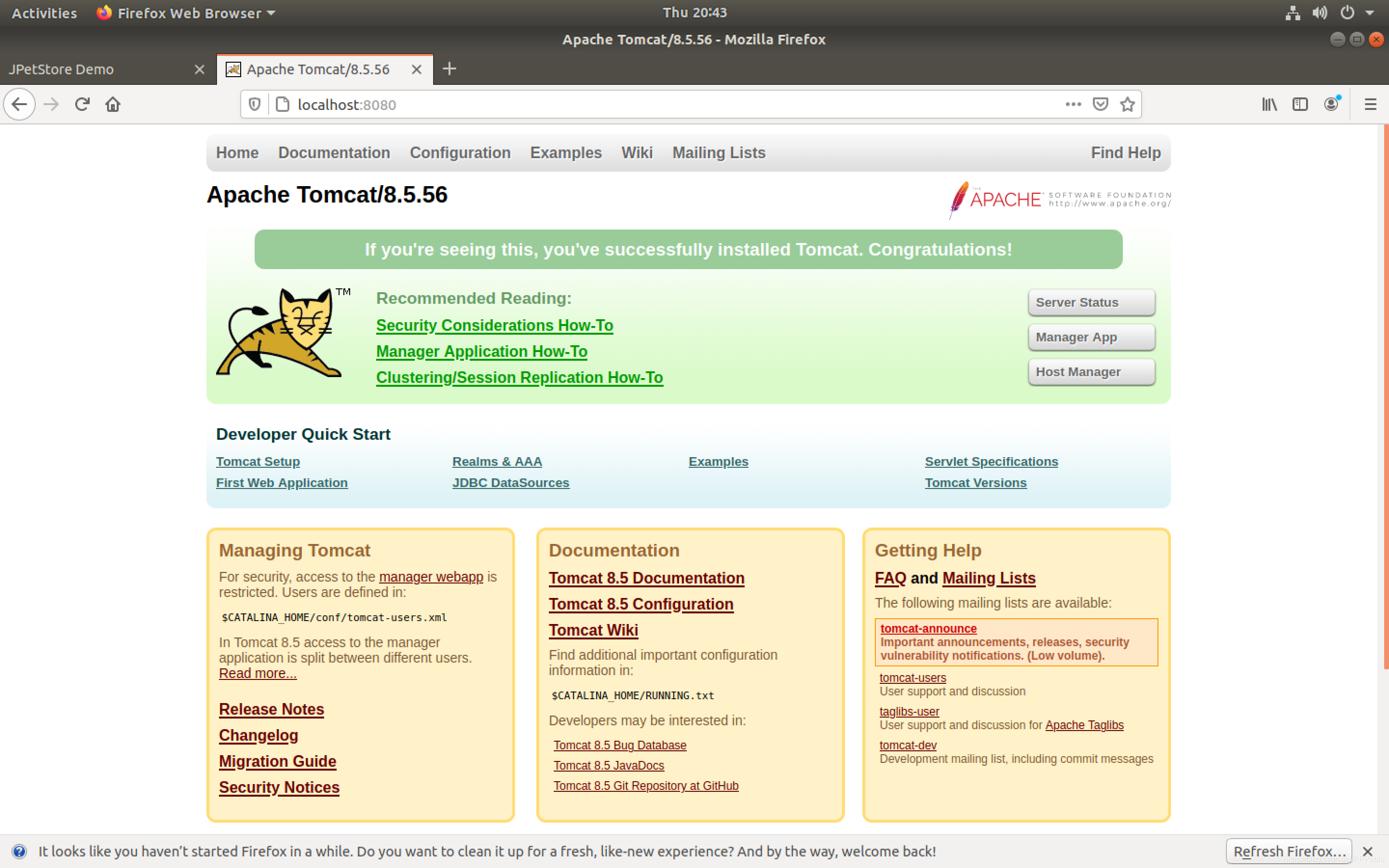1389x868 pixels.
Task: Open Examples in Tomcat nav bar
Action: 566,153
